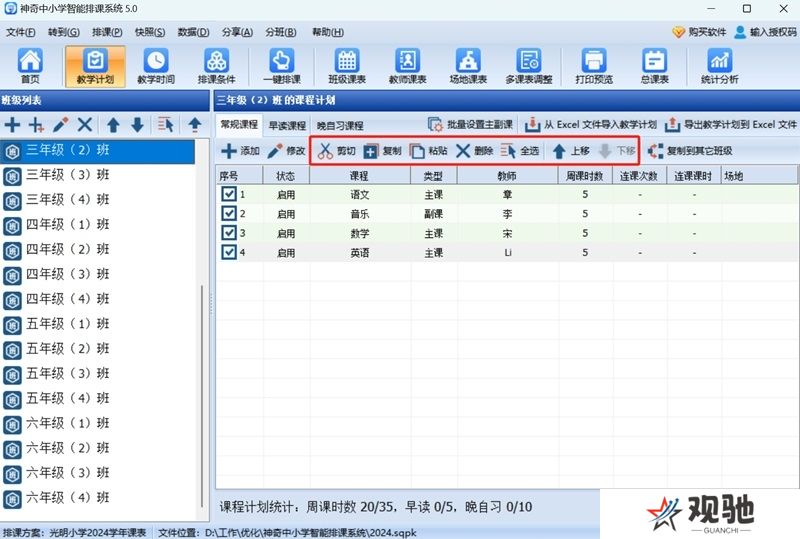Open the 排课条件 toolbar icon
The height and width of the screenshot is (539, 800).
216,66
